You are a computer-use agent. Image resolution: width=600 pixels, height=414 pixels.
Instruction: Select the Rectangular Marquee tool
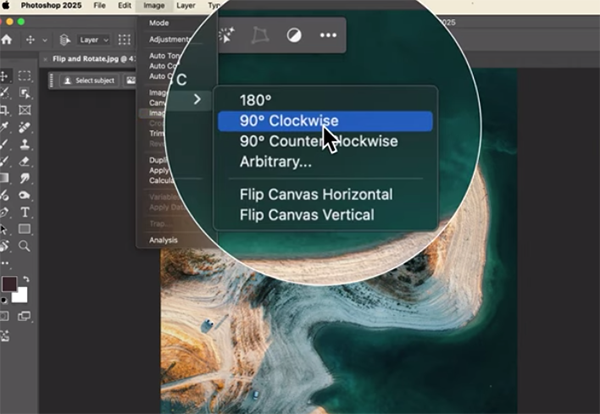(24, 76)
